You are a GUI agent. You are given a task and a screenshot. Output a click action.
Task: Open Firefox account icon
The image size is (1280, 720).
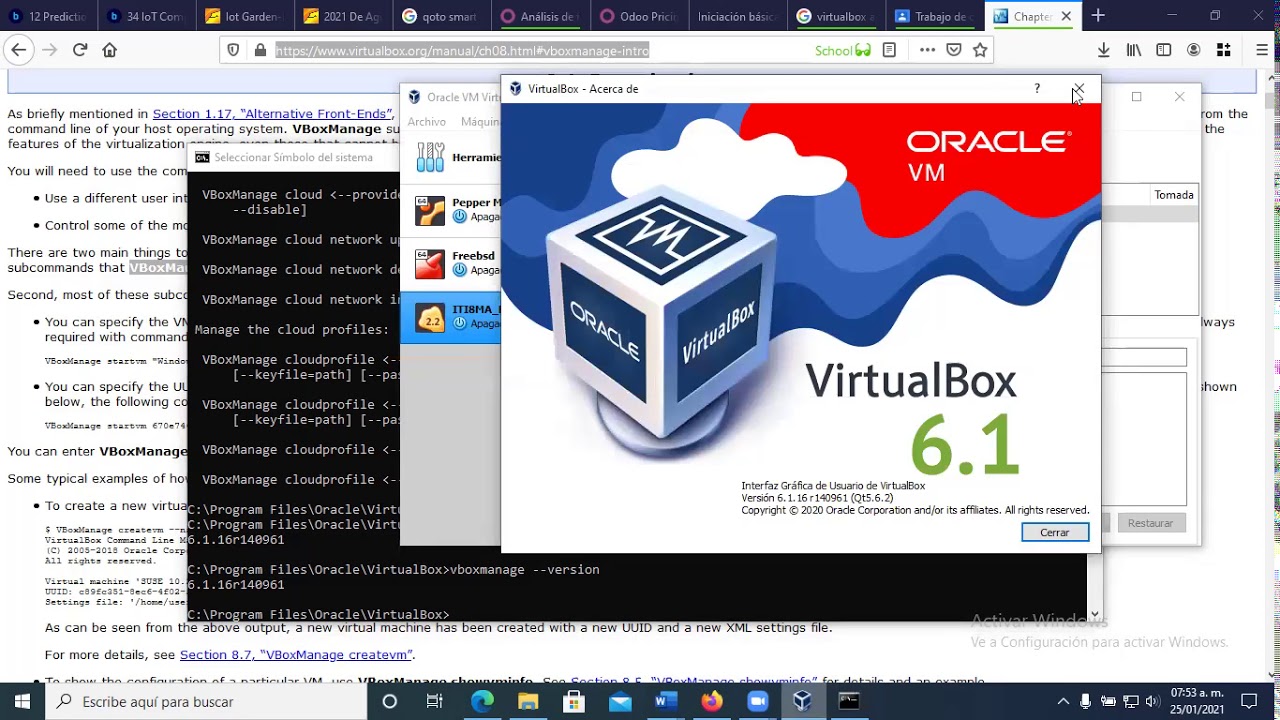(1193, 50)
